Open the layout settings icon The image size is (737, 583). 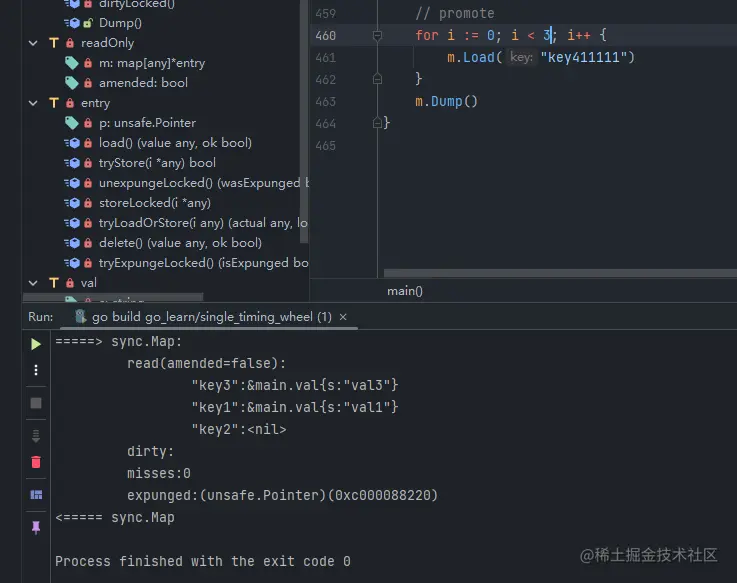tap(36, 495)
